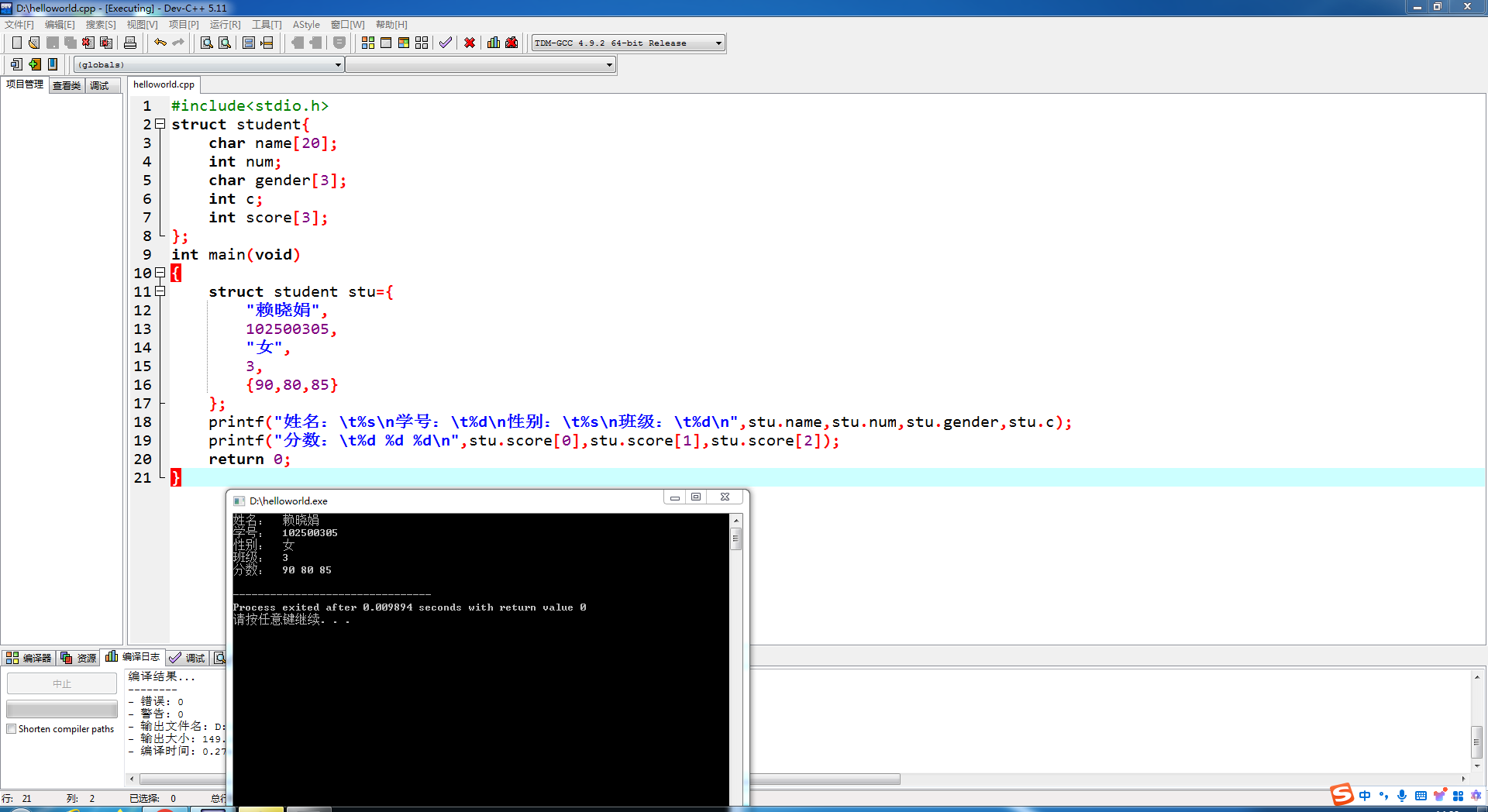Click the go-to-function toolbar icon
The image size is (1488, 812).
coord(249,43)
